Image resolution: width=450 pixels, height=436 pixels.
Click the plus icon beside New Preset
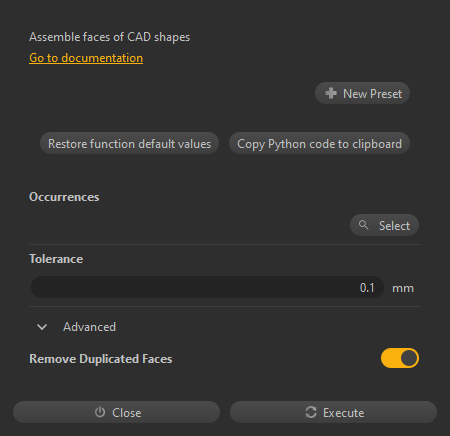pyautogui.click(x=331, y=93)
